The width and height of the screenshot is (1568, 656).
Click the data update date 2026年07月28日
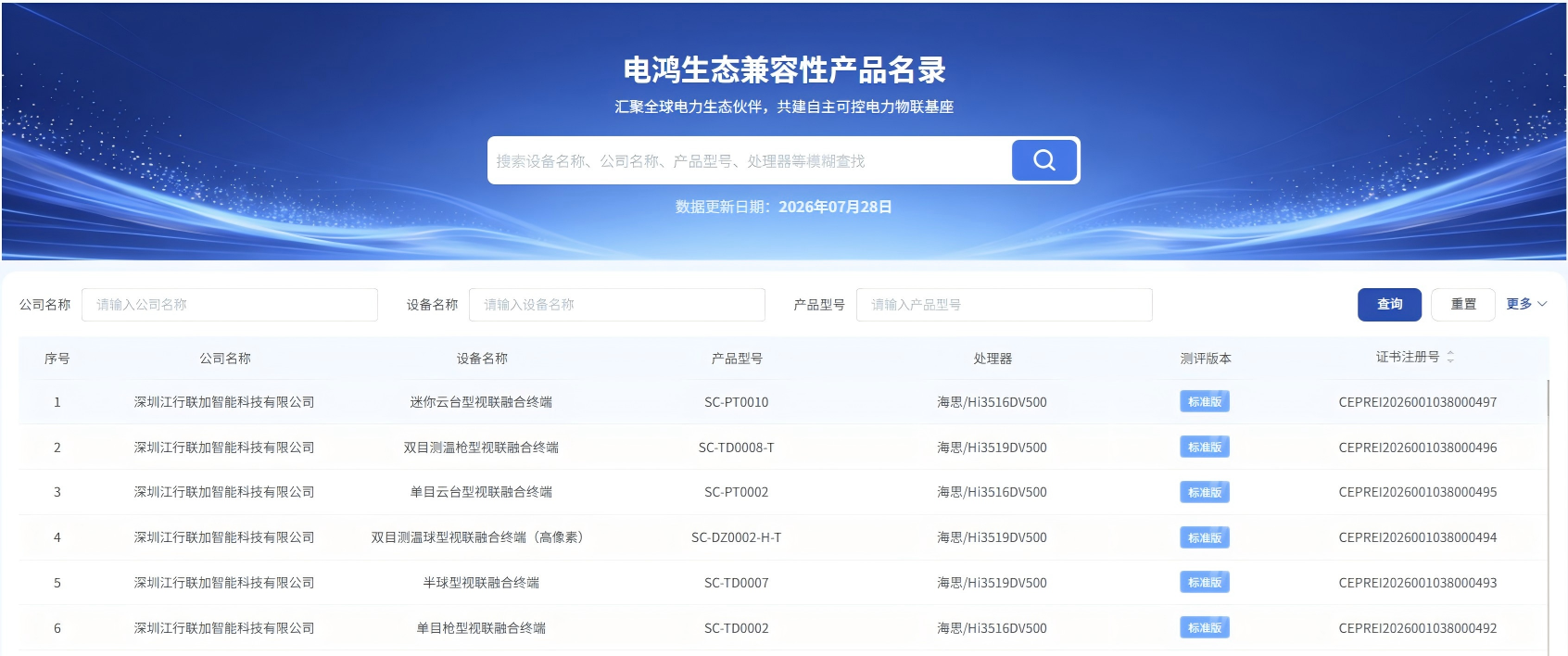pos(835,207)
